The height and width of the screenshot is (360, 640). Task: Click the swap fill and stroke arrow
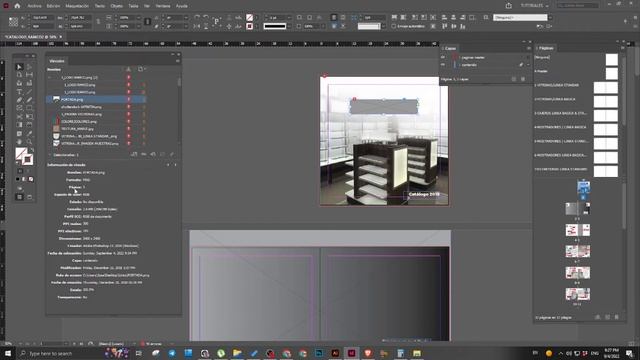click(32, 150)
